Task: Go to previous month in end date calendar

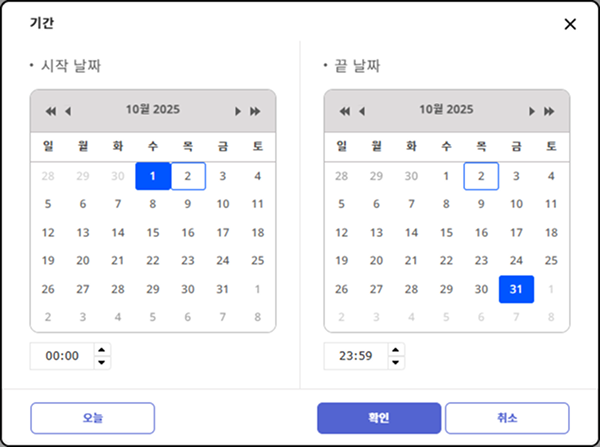Action: click(x=362, y=111)
